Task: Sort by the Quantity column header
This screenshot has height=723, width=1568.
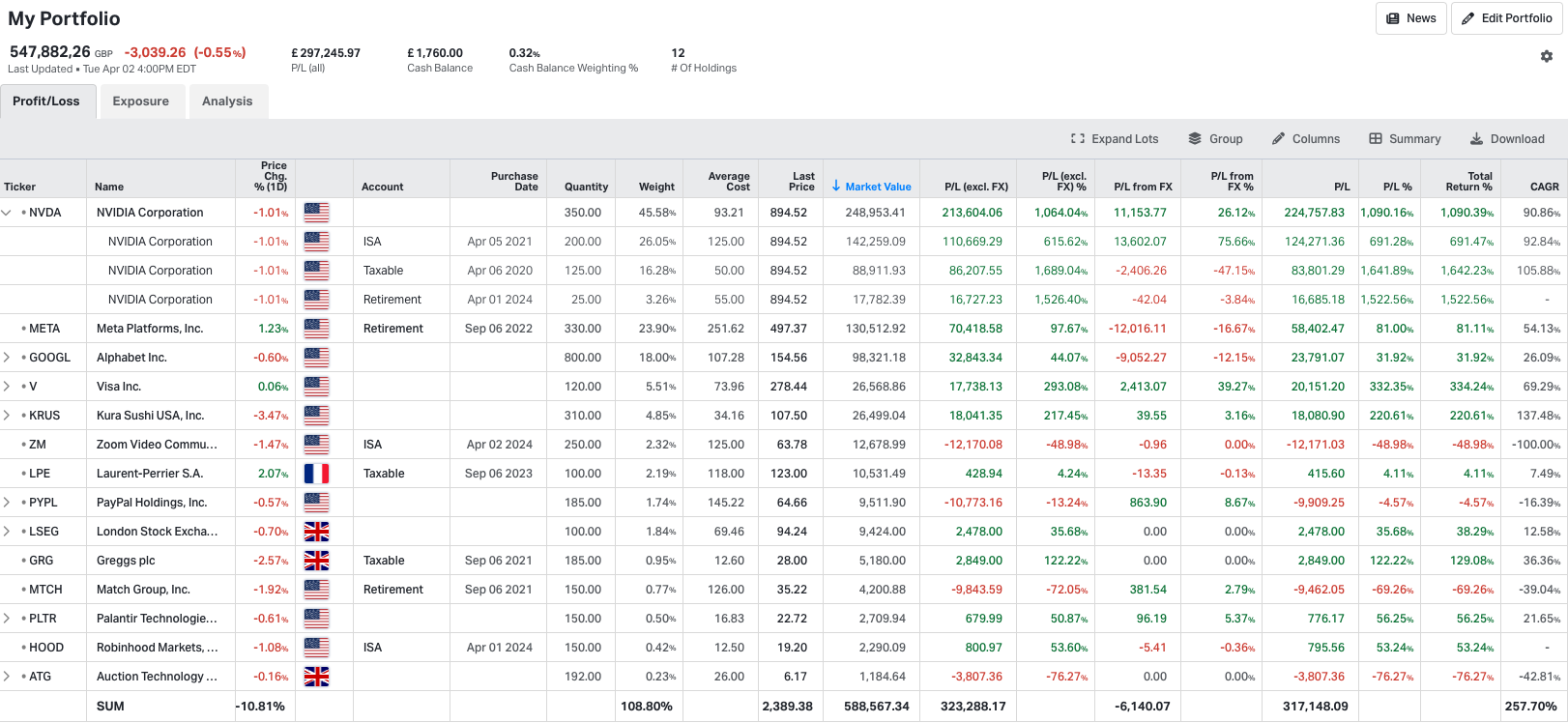Action: click(x=586, y=187)
